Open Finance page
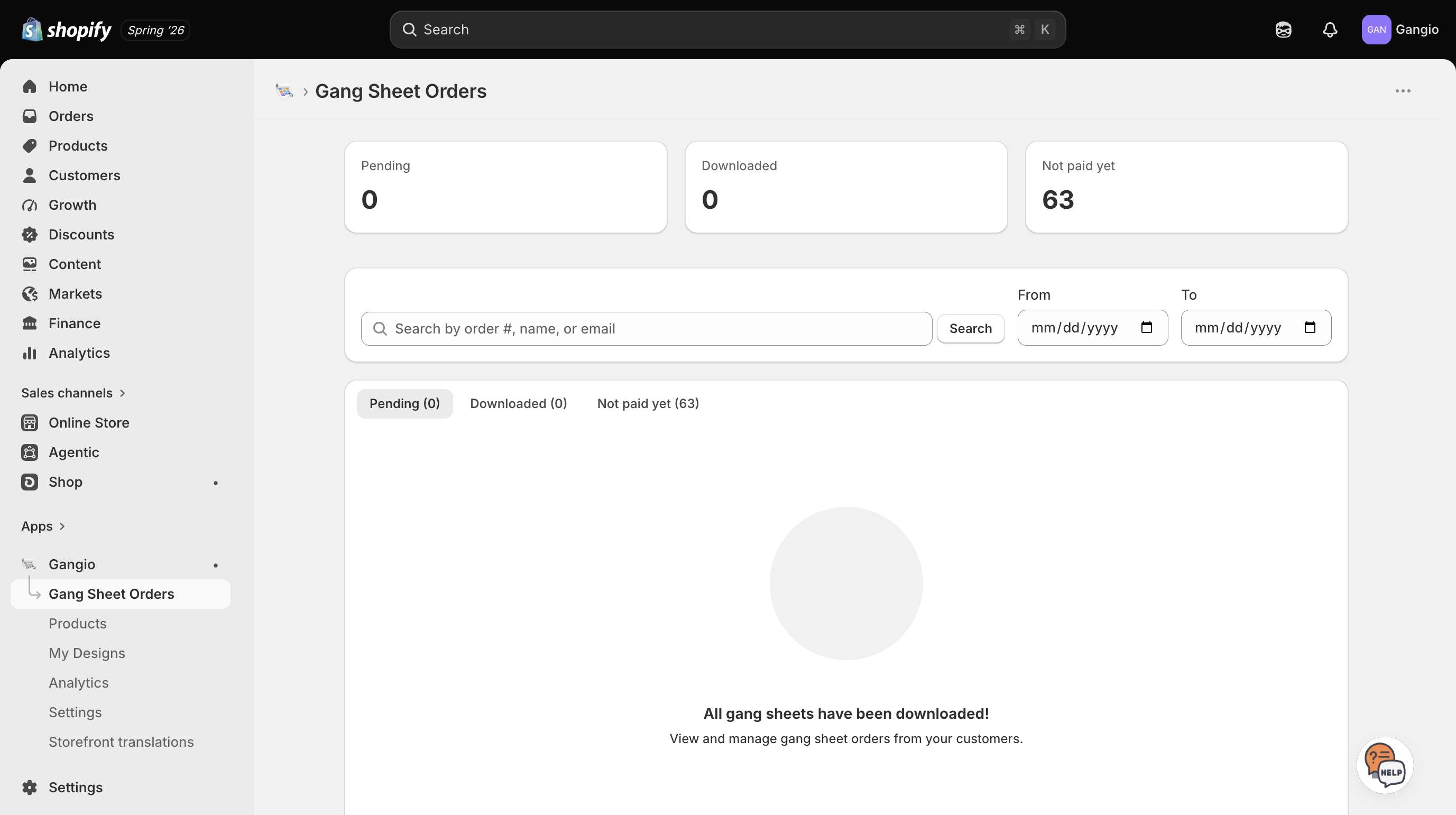 75,323
